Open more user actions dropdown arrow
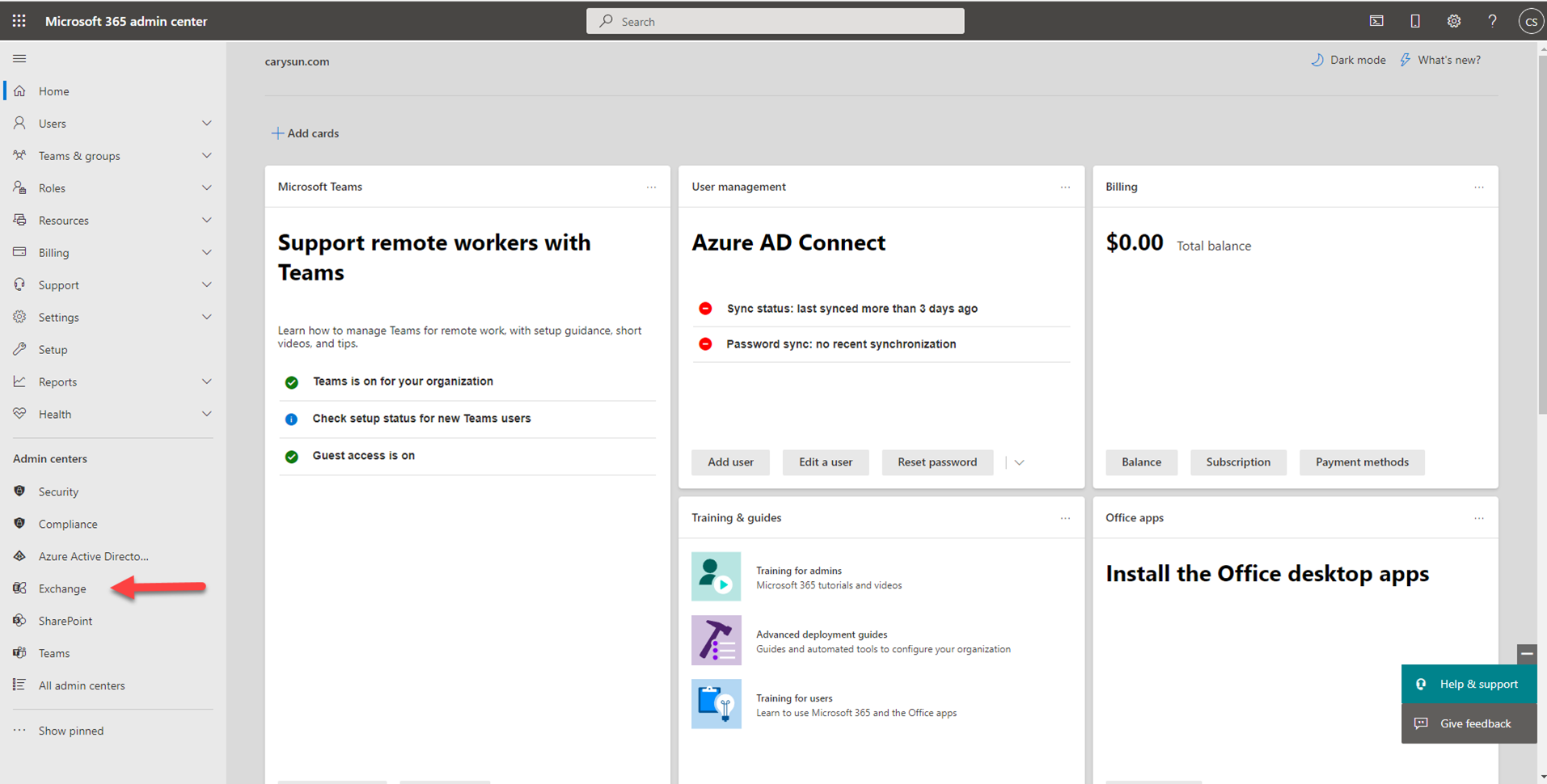Image resolution: width=1547 pixels, height=784 pixels. [x=1019, y=462]
